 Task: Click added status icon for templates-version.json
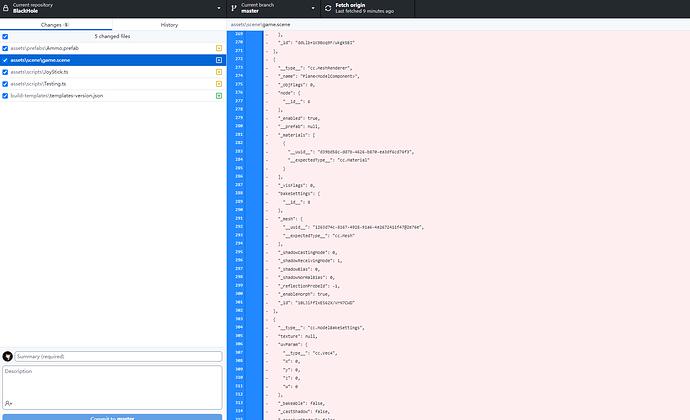(219, 96)
